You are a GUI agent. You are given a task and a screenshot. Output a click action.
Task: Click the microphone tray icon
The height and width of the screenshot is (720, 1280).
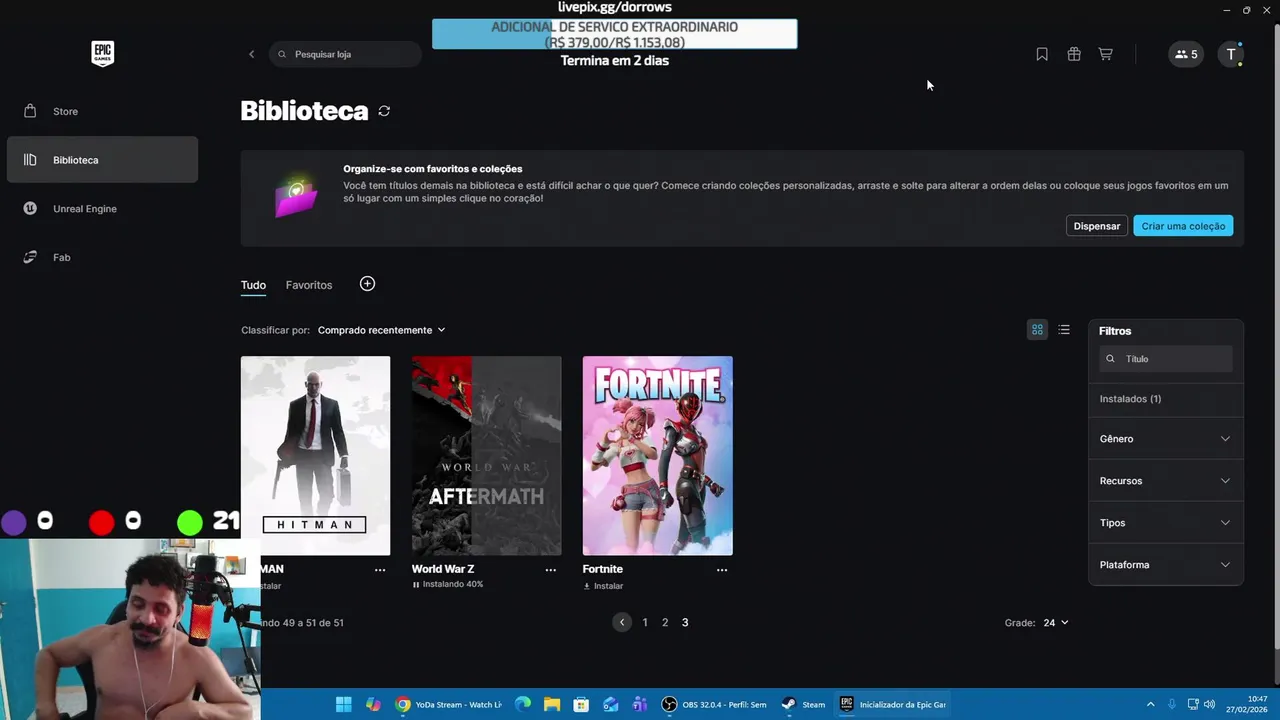pyautogui.click(x=1172, y=704)
